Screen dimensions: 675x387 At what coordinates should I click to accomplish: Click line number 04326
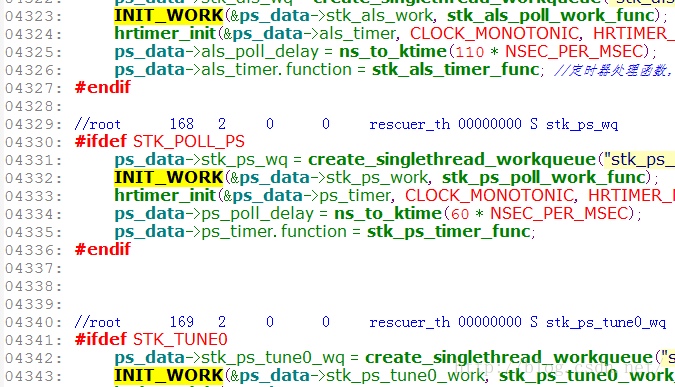33,71
